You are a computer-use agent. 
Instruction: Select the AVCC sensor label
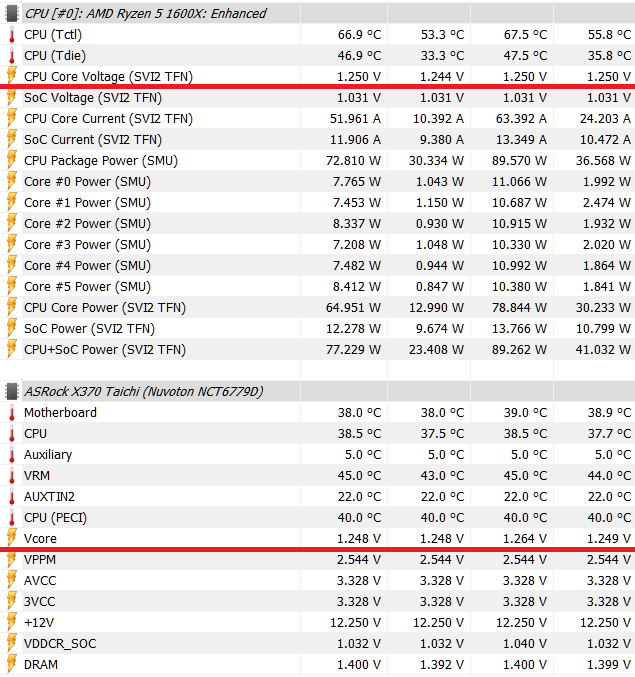40,581
